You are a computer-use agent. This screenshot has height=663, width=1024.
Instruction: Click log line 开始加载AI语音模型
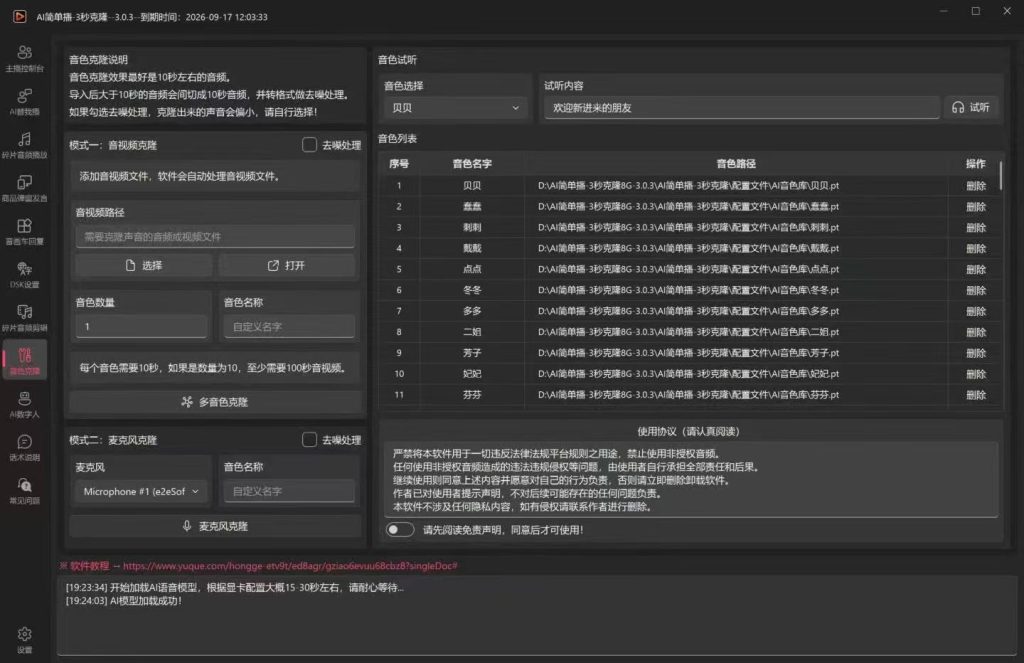pyautogui.click(x=234, y=587)
